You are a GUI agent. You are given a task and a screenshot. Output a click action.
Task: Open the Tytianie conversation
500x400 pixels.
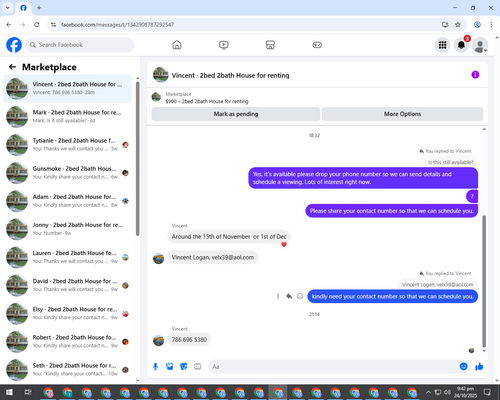pyautogui.click(x=67, y=145)
